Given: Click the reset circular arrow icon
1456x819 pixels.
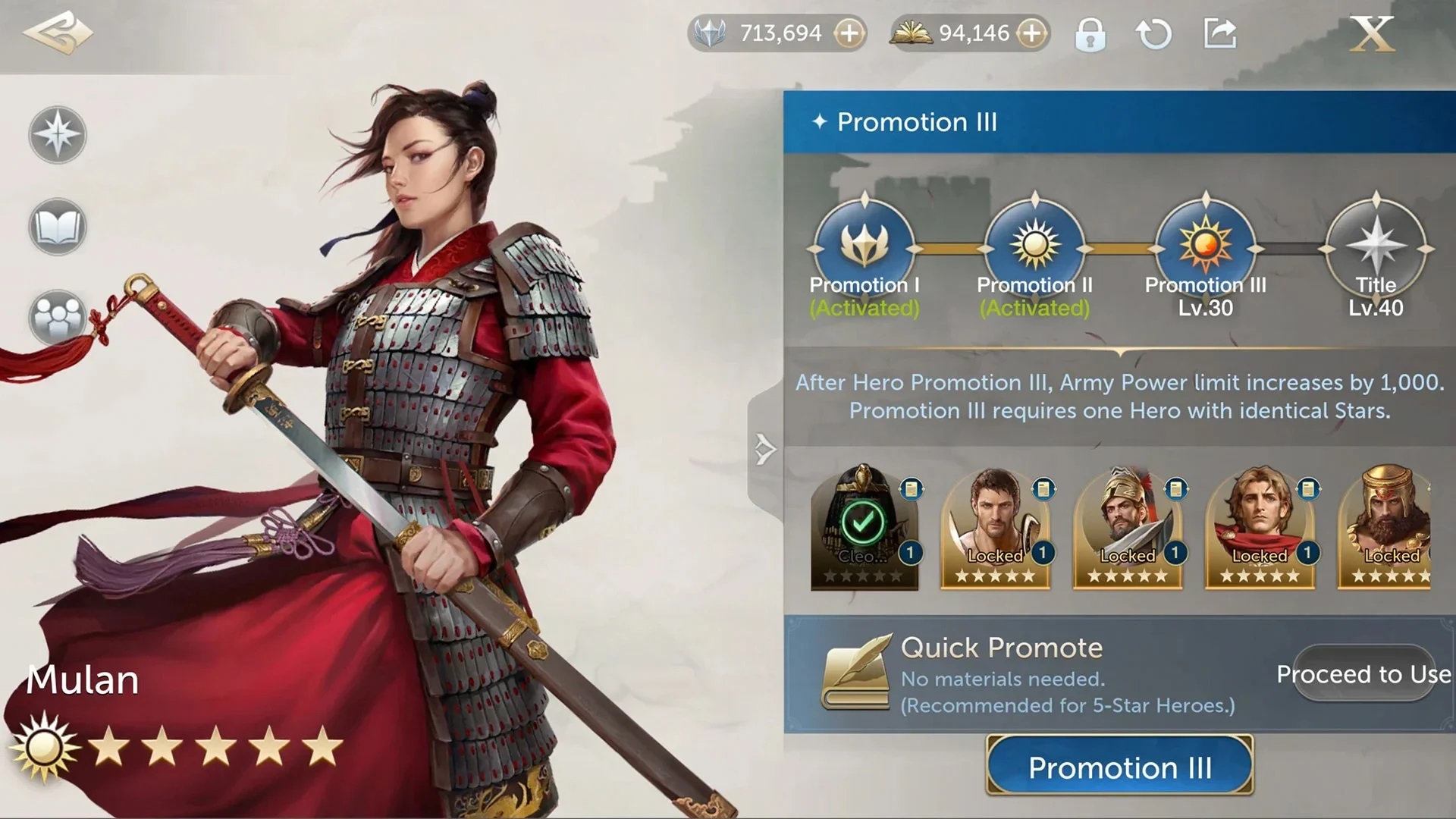Looking at the screenshot, I should pyautogui.click(x=1153, y=34).
